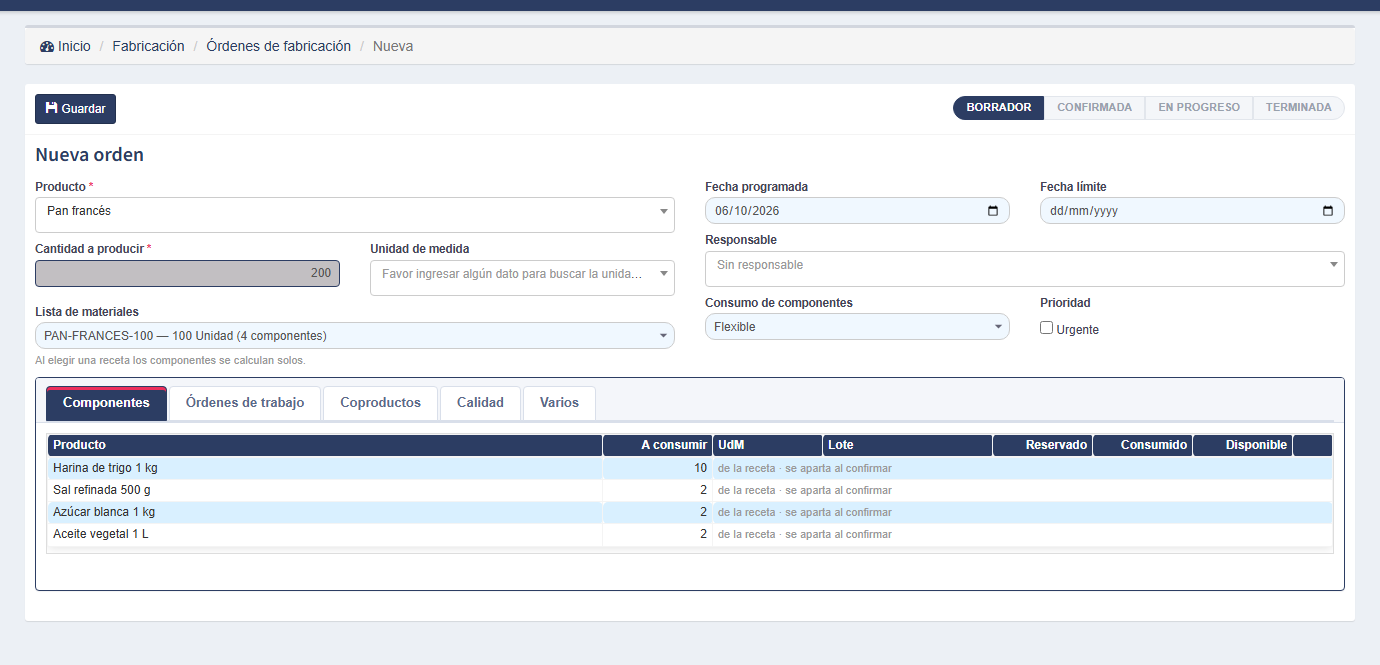Image resolution: width=1380 pixels, height=665 pixels.
Task: Open the Producto dropdown showing Pan francés
Action: 355,215
